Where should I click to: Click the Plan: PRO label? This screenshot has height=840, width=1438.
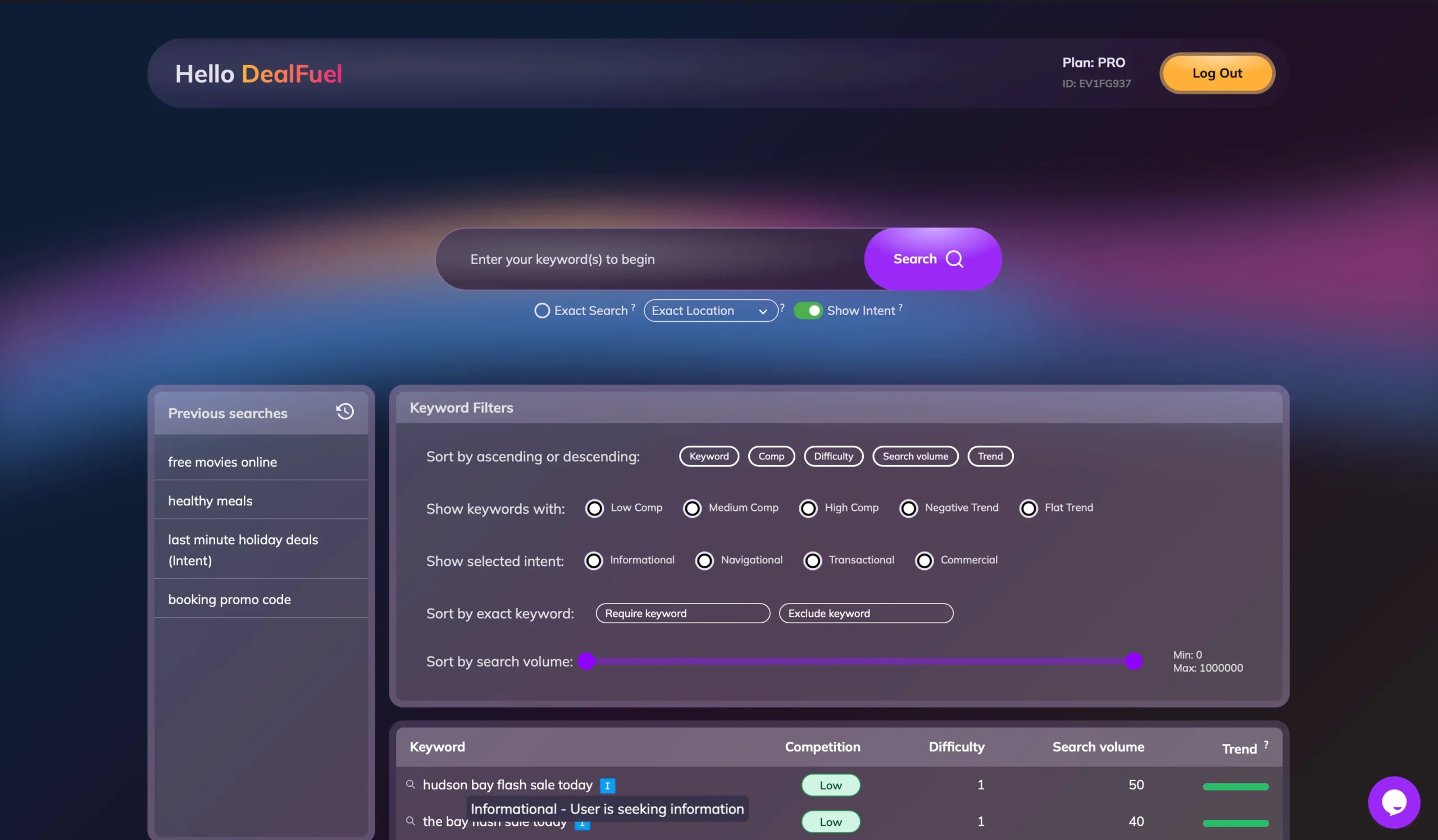point(1093,62)
